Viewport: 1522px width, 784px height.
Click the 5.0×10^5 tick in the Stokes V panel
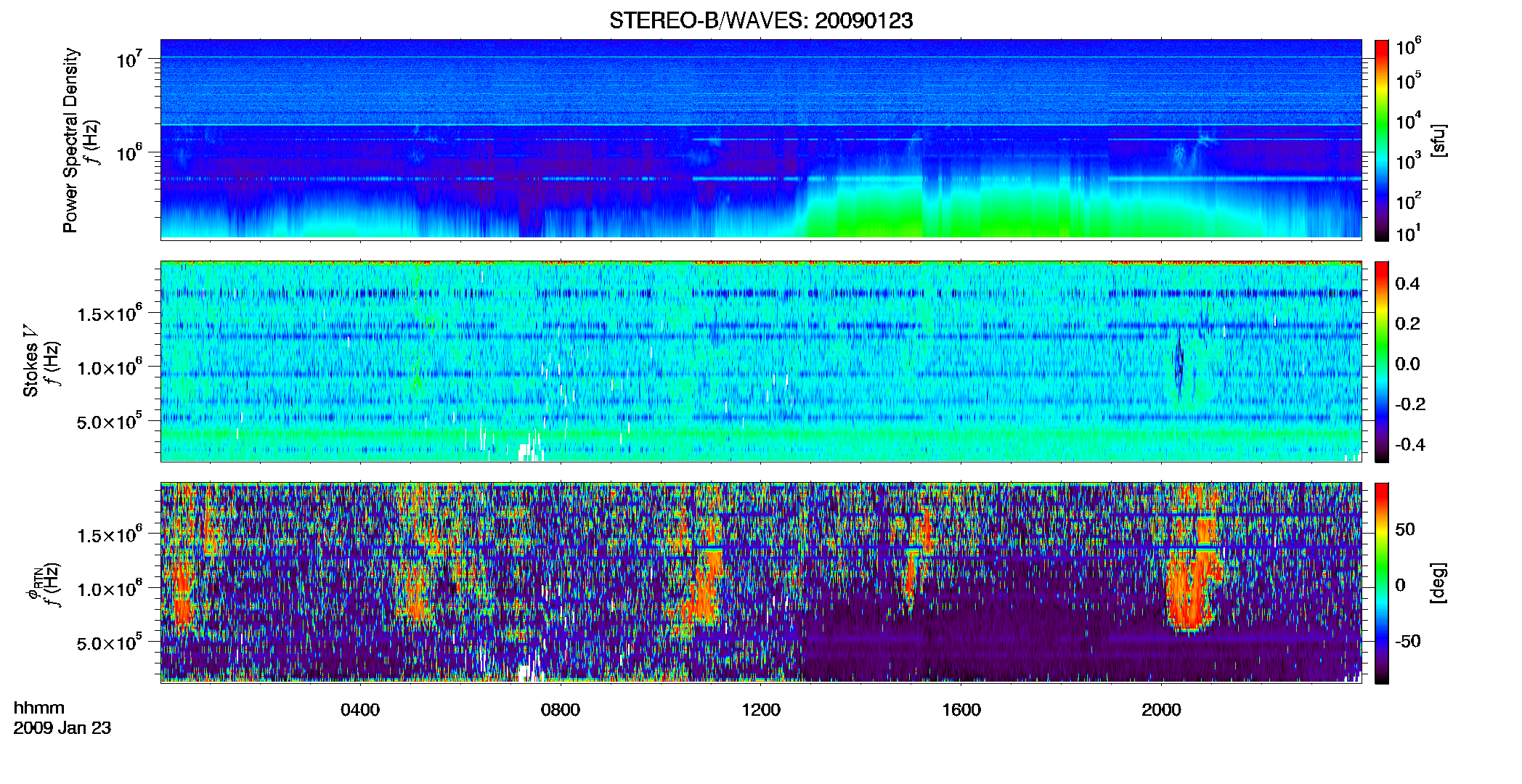coord(110,421)
